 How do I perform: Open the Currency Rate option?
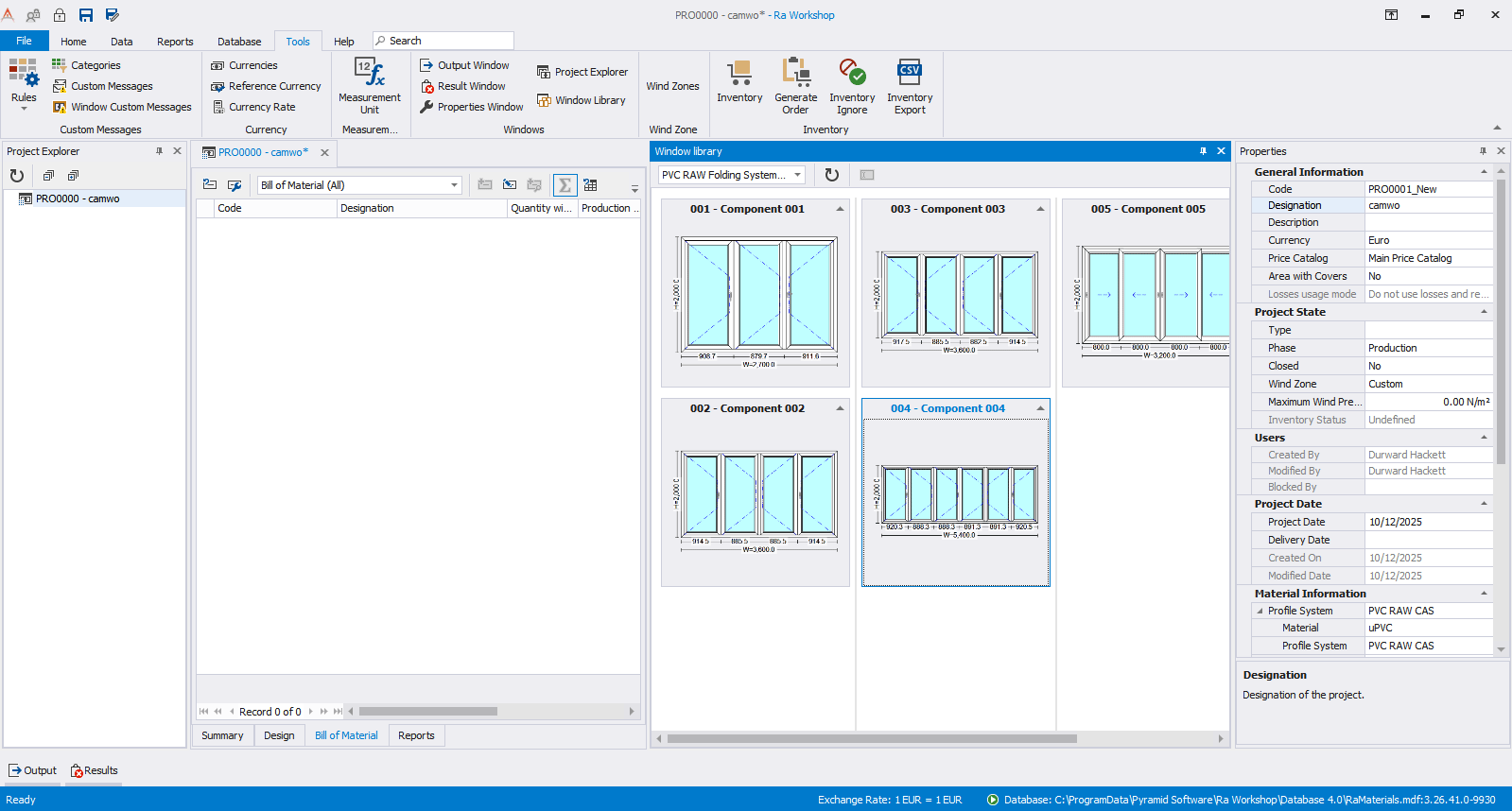pyautogui.click(x=261, y=107)
